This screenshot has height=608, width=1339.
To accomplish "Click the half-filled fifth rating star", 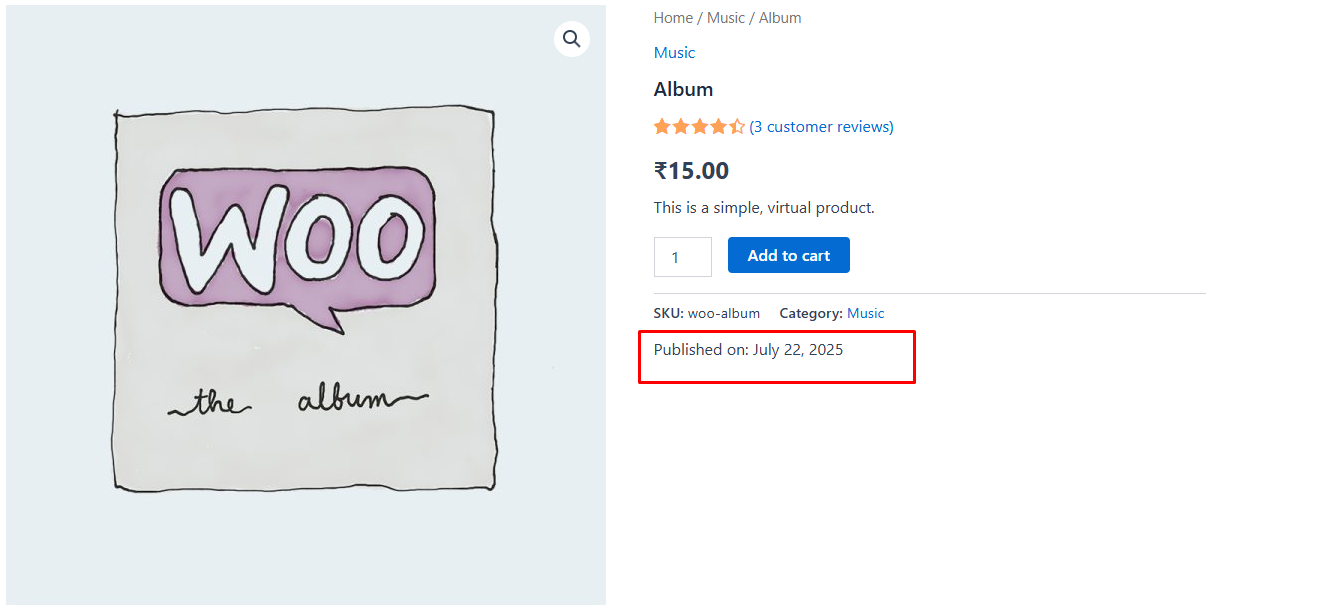I will (x=738, y=126).
